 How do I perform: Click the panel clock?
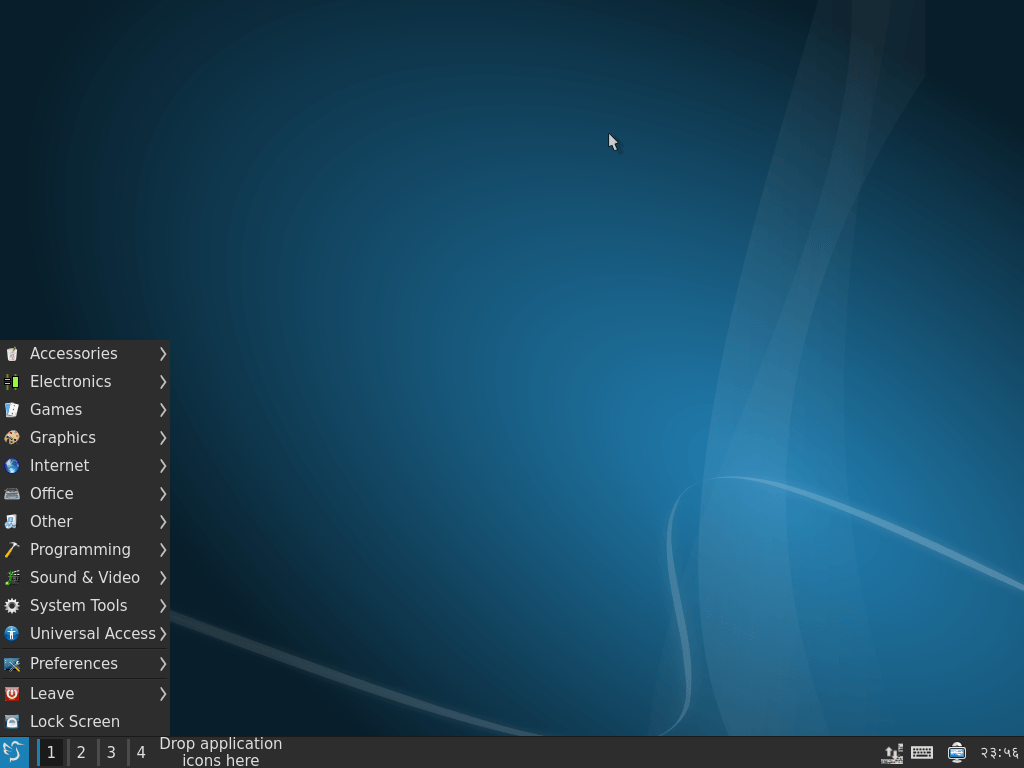click(999, 753)
